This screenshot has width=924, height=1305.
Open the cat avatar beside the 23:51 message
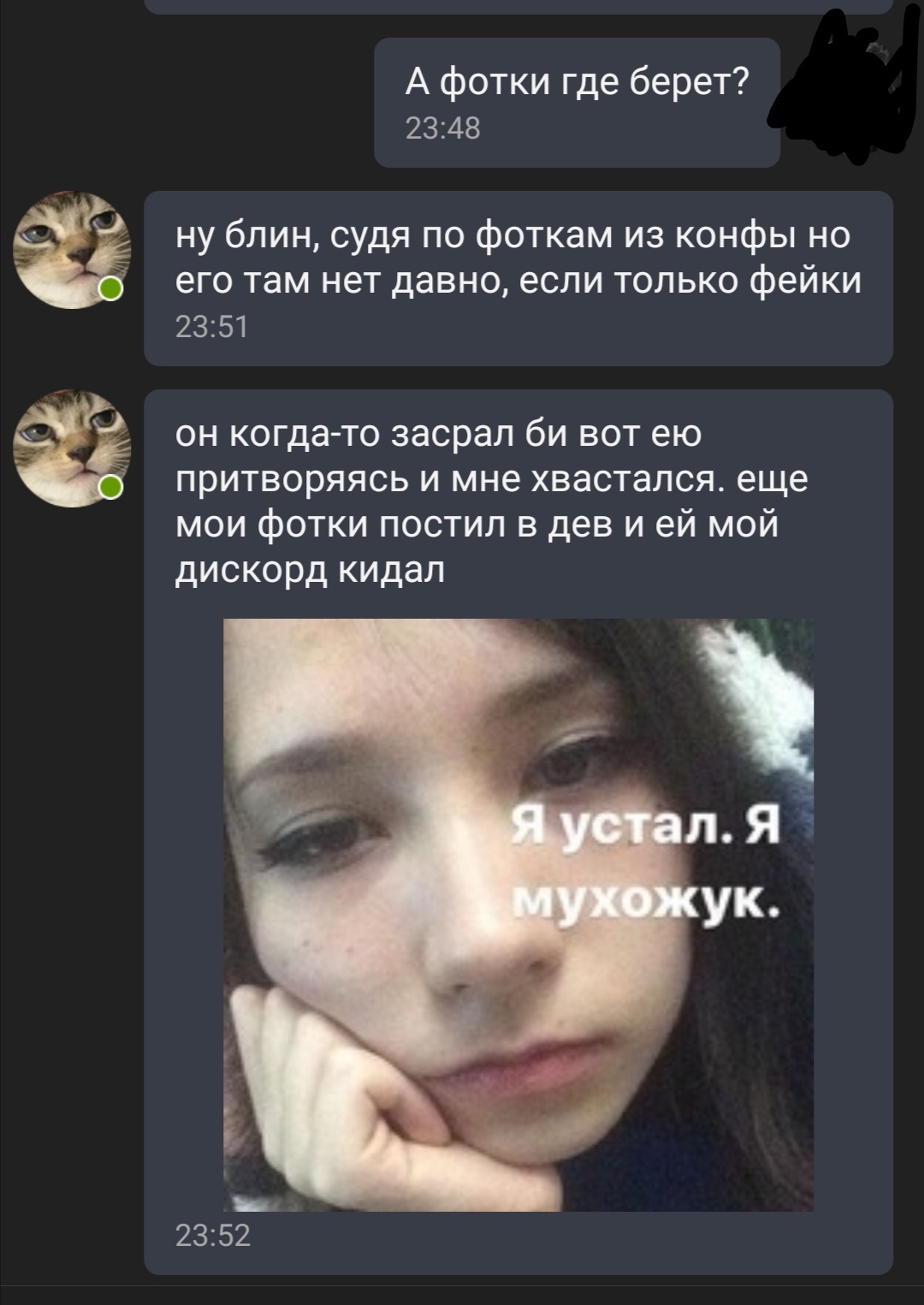tap(72, 250)
